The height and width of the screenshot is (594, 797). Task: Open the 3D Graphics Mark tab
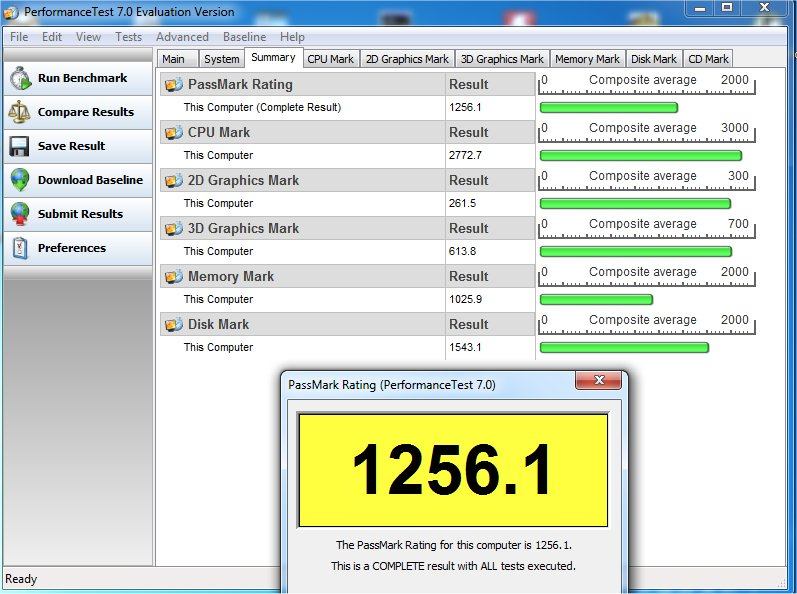coord(502,59)
